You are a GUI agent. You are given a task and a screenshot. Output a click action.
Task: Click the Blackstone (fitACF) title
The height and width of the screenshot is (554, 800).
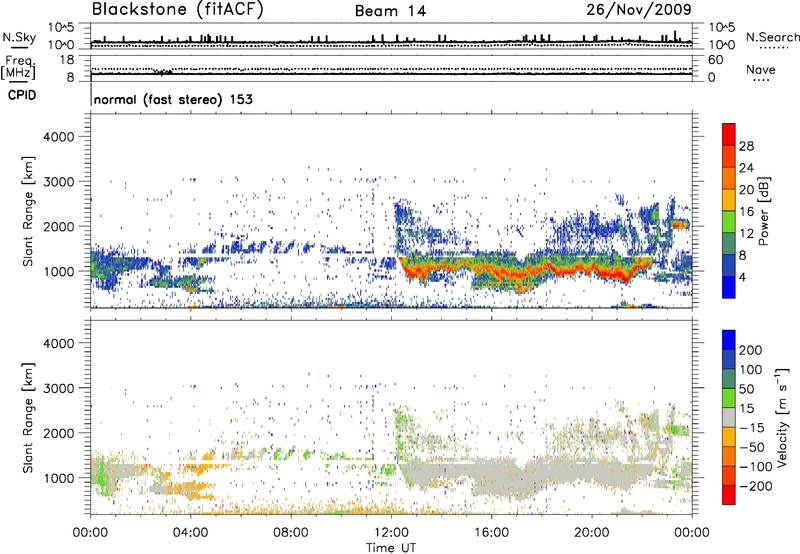tap(177, 9)
